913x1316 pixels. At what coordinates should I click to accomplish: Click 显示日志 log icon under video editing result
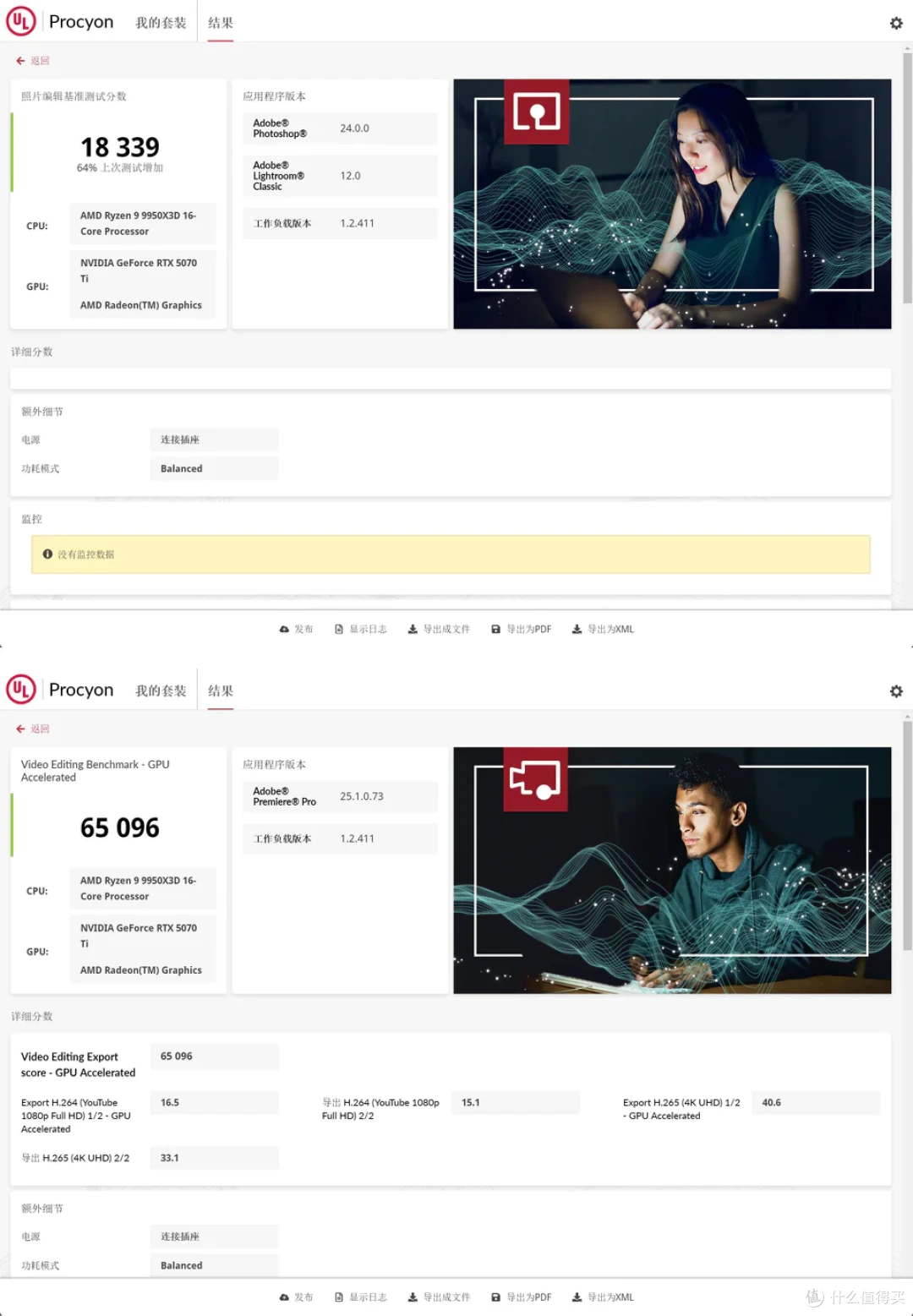tap(339, 1297)
